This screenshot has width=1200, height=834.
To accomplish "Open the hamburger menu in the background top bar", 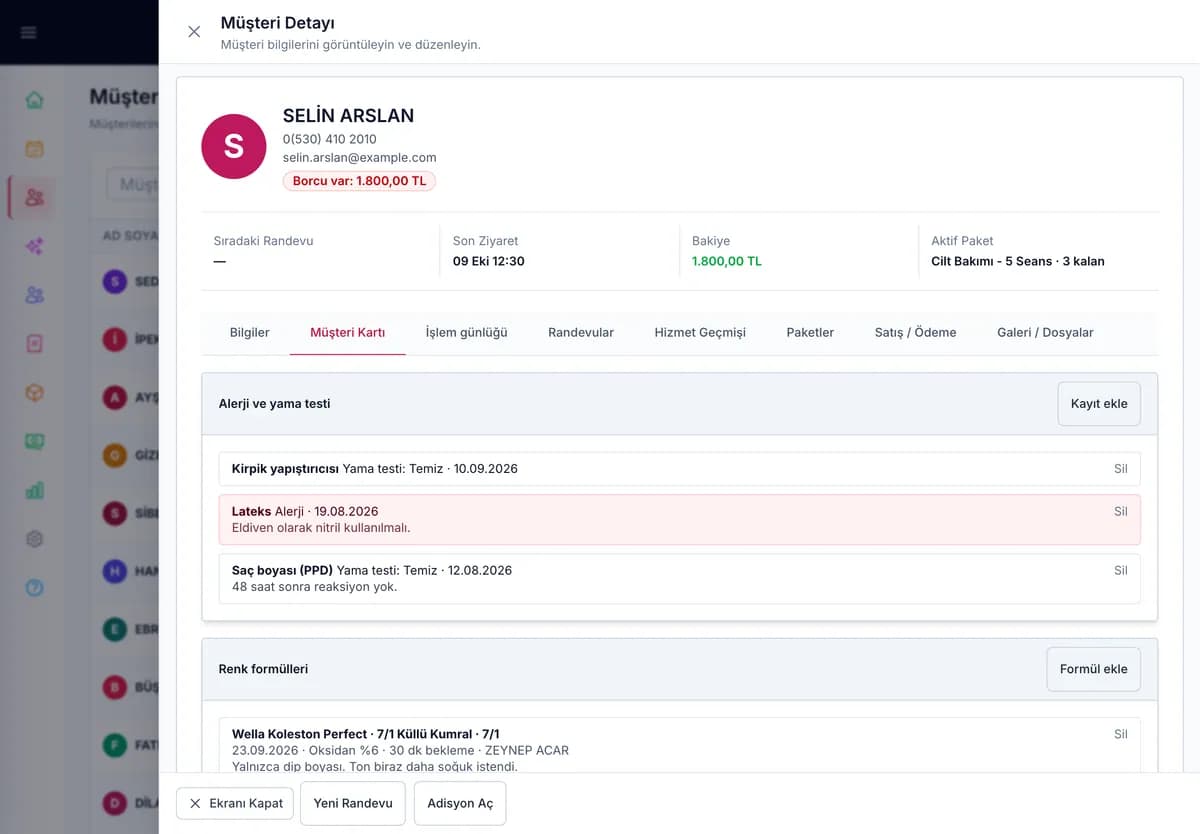I will pyautogui.click(x=28, y=32).
